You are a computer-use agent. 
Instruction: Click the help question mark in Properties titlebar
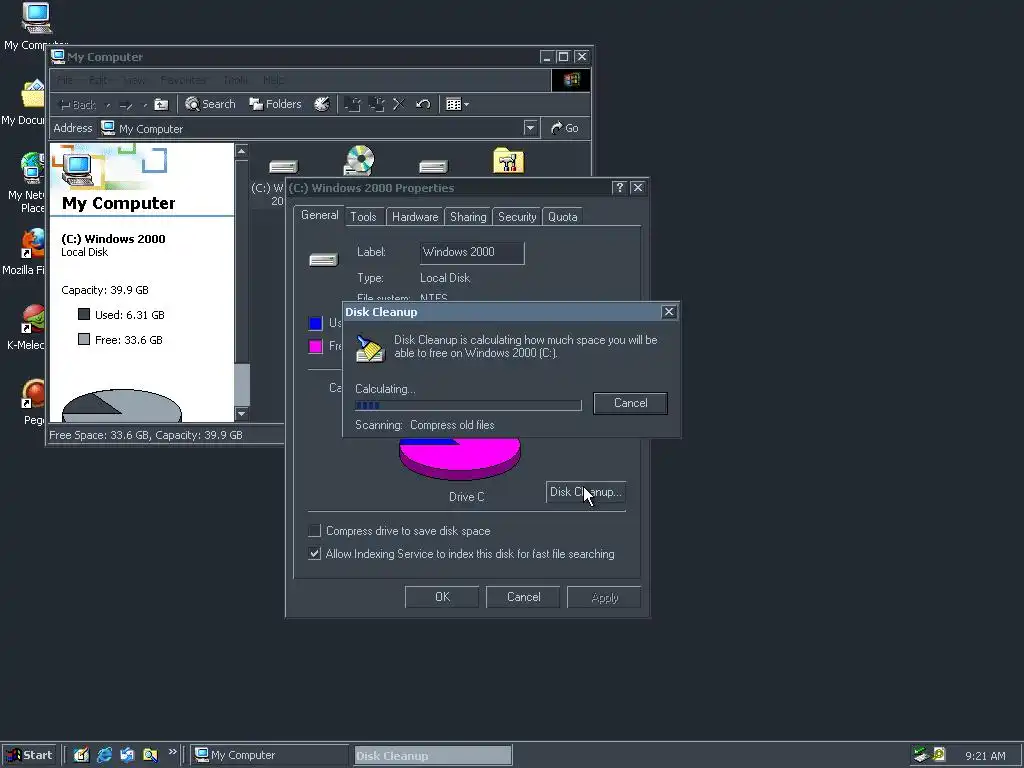tap(619, 188)
